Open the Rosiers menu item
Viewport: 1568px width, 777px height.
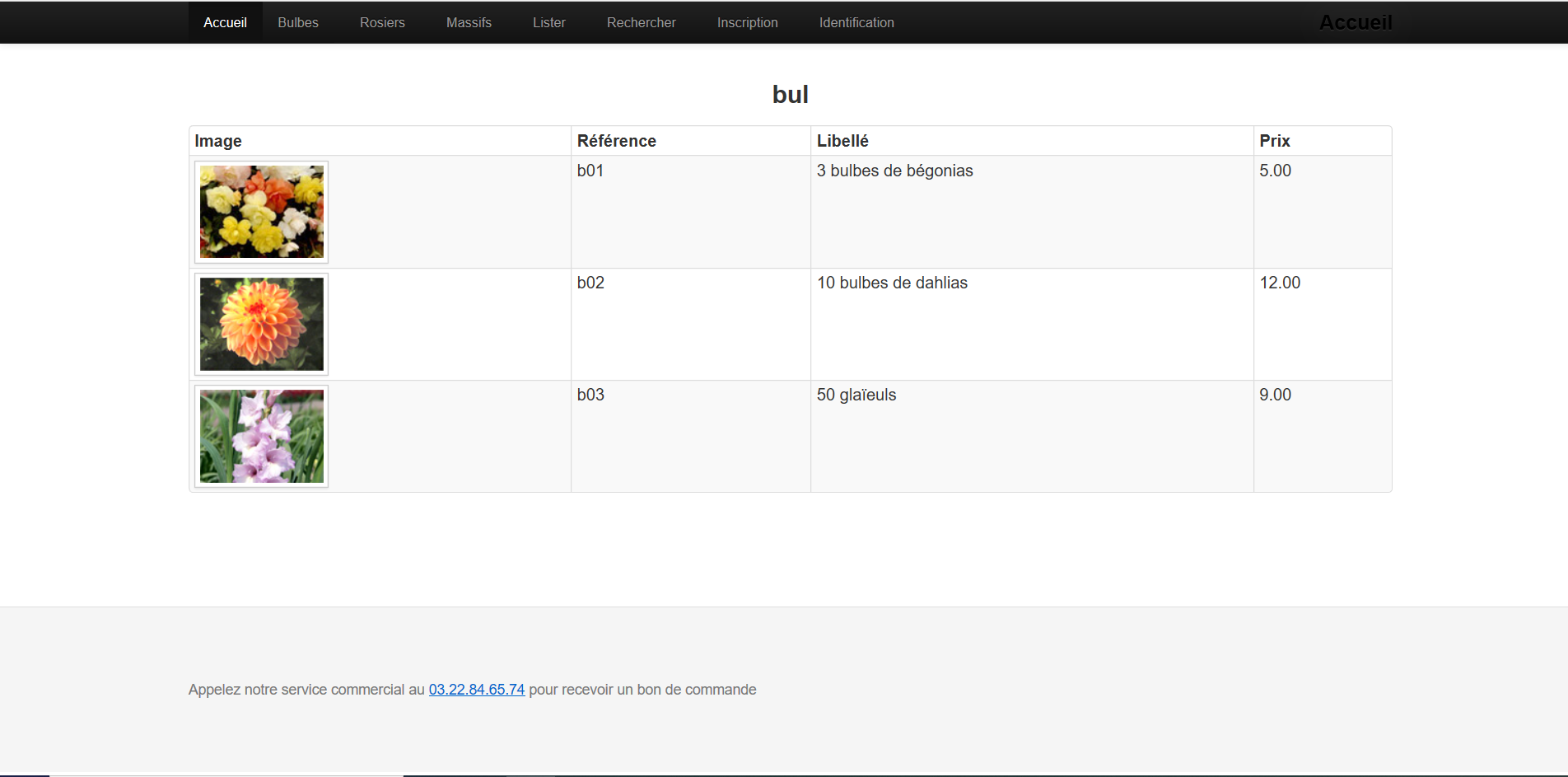382,22
